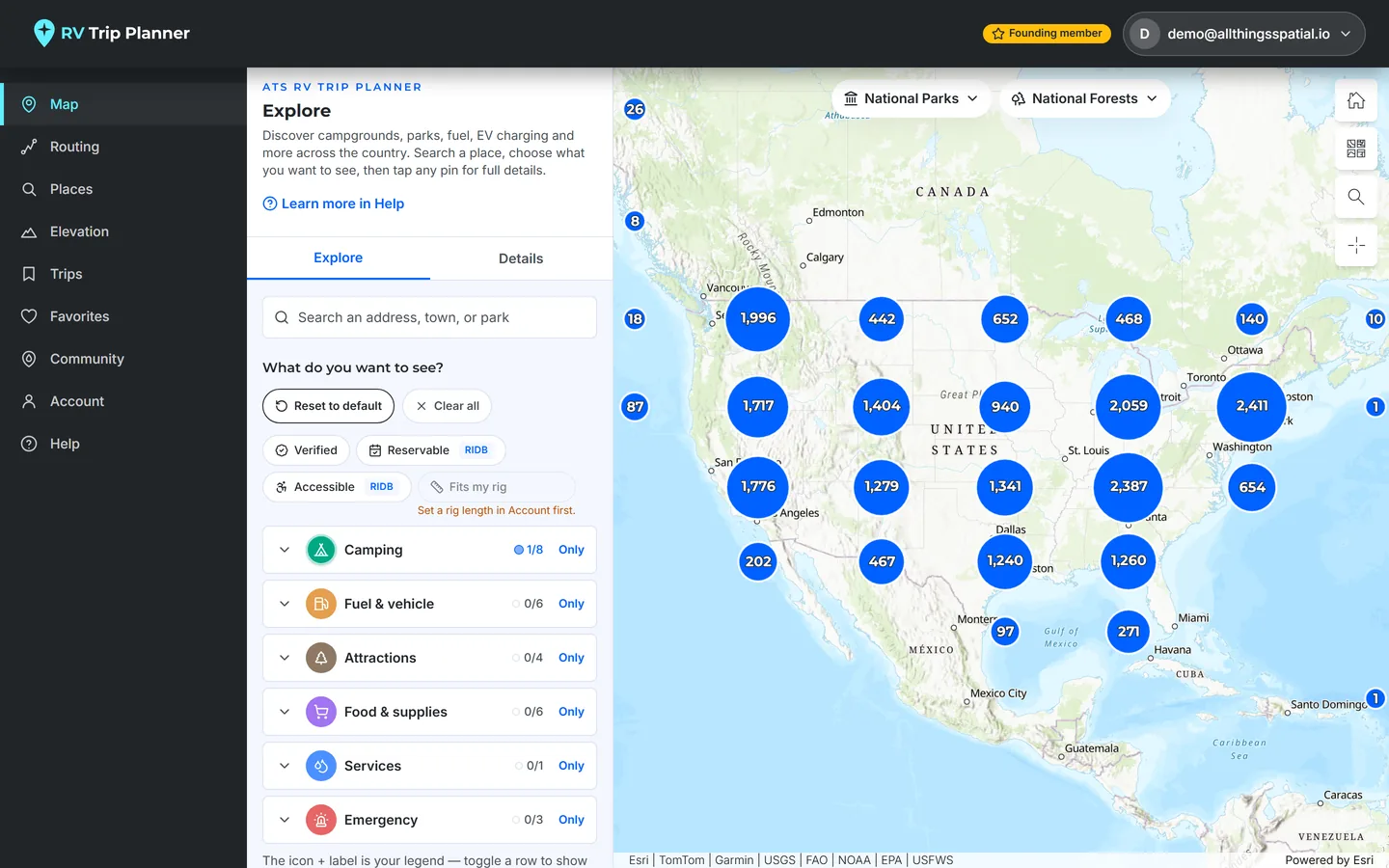Open the demo@allthingsspatial.io account menu
The width and height of the screenshot is (1389, 868).
[1243, 34]
